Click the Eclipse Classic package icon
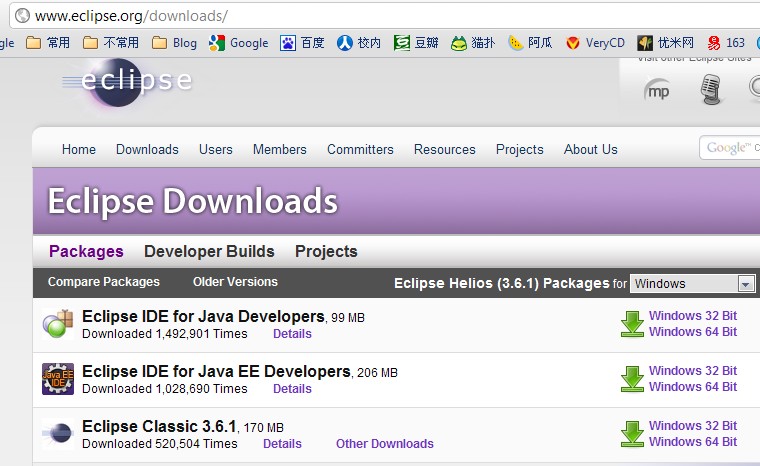Screen dimensions: 760x466 click(58, 434)
